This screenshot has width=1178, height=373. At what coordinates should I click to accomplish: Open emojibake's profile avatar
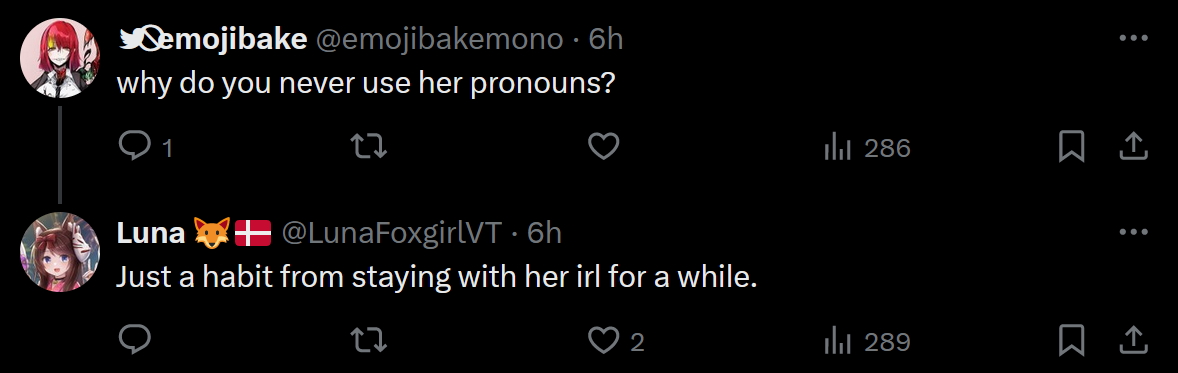click(59, 58)
